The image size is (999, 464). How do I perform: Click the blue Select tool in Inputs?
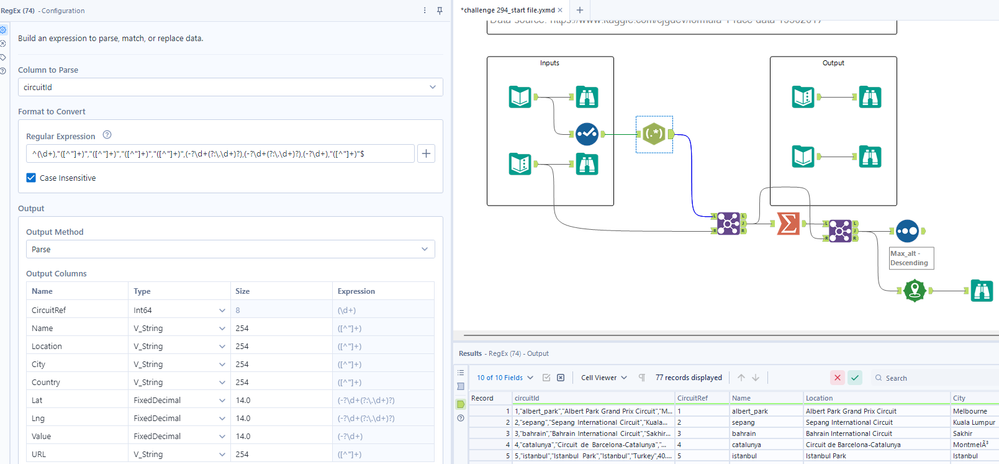pyautogui.click(x=586, y=134)
